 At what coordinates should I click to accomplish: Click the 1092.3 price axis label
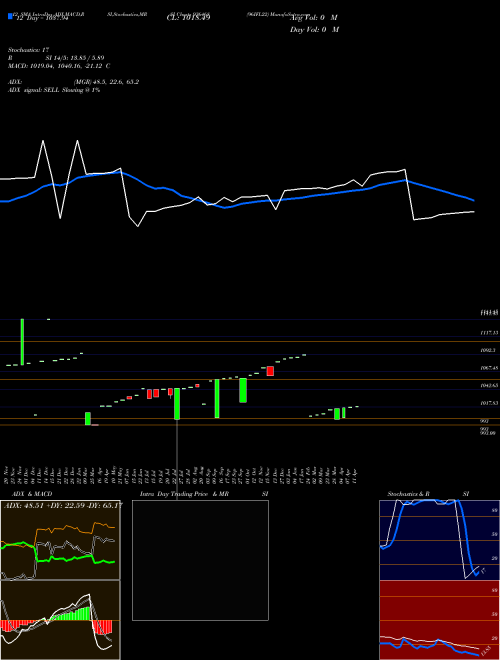point(488,350)
